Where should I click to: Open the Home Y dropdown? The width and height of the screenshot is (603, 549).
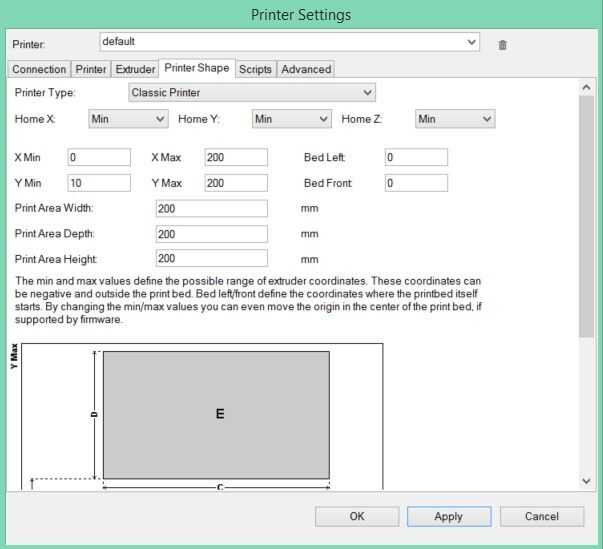(292, 119)
